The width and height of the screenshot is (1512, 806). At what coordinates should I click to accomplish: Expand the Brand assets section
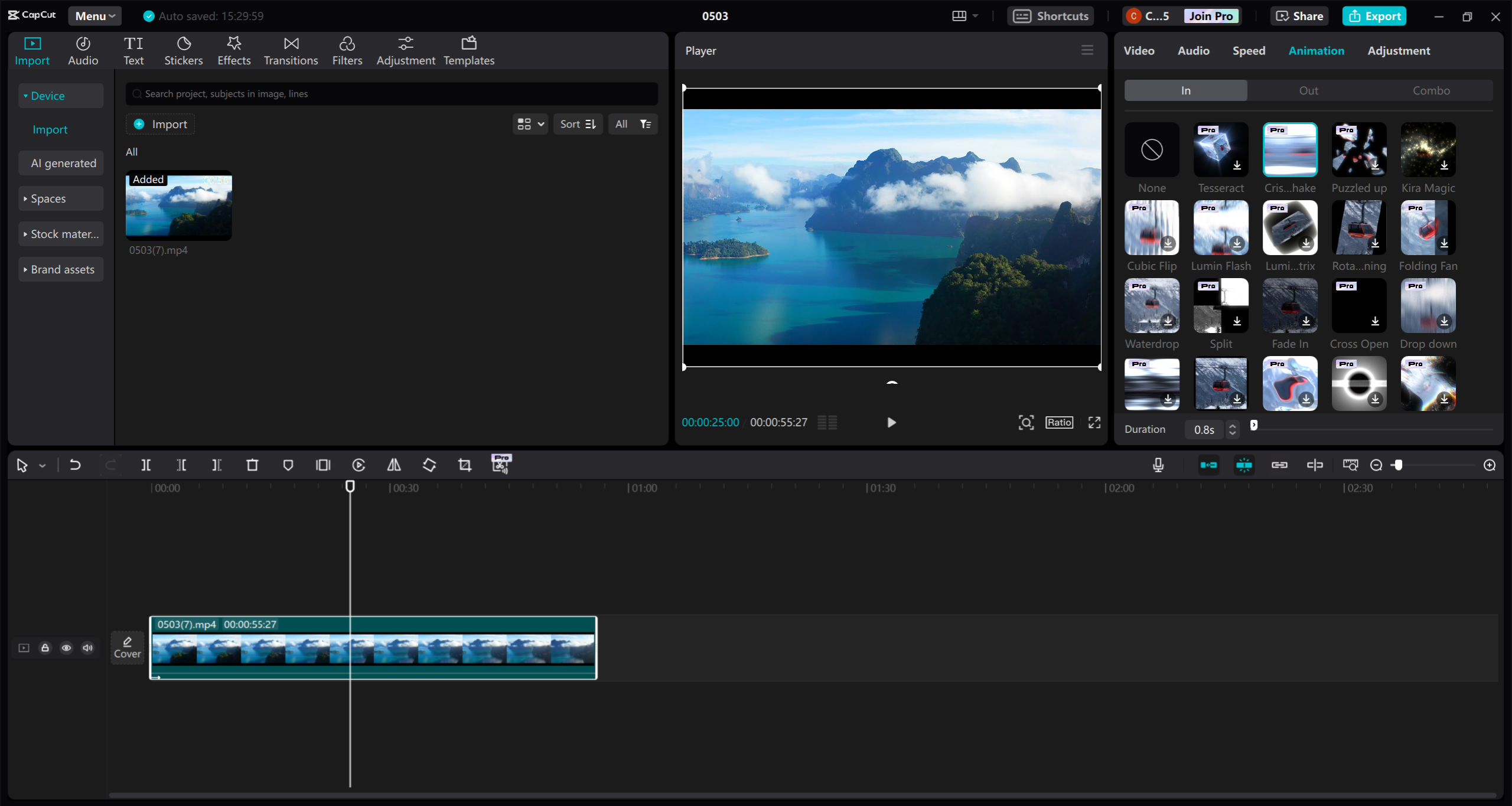[61, 269]
